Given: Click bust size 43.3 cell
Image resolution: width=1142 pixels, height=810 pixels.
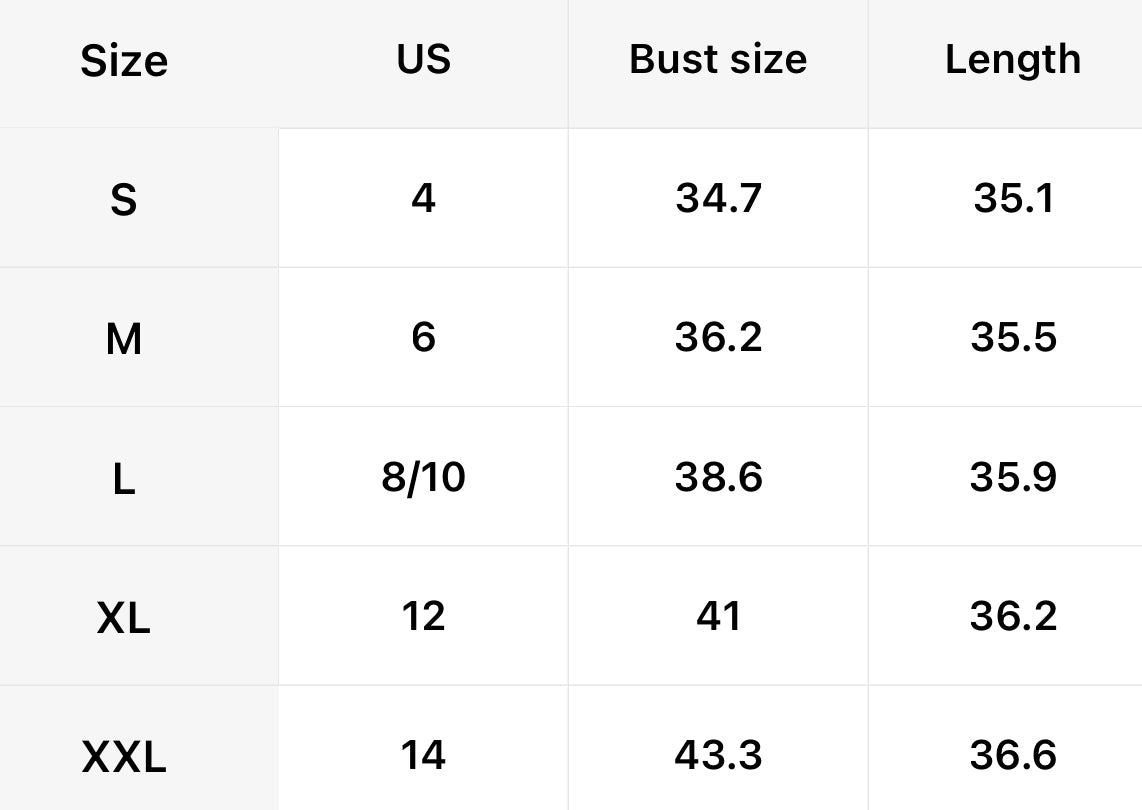Looking at the screenshot, I should pos(718,755).
